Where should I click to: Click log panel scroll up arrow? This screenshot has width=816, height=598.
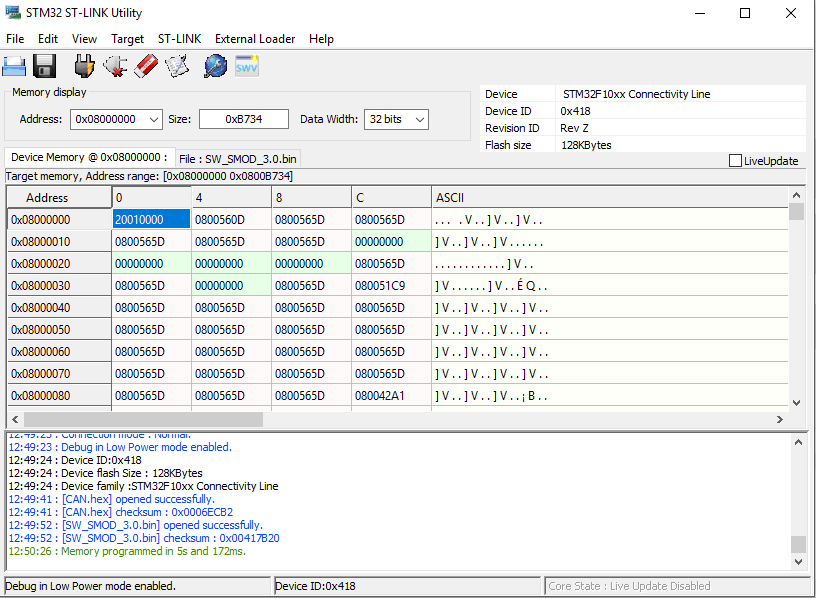[798, 442]
